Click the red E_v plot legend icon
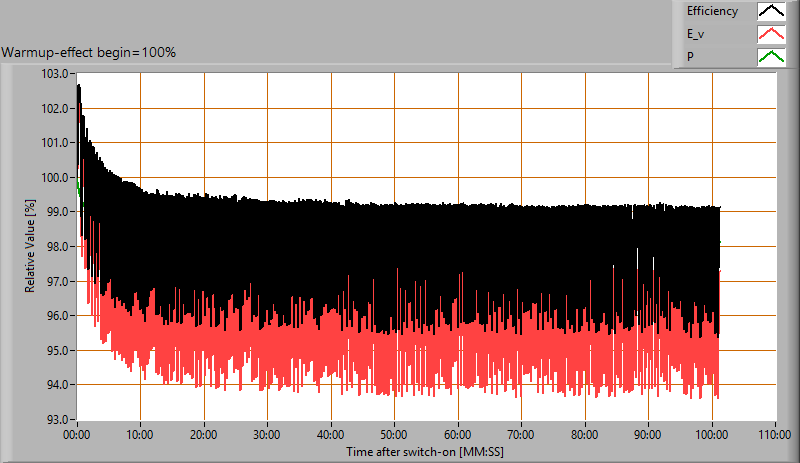This screenshot has height=463, width=800. 770,34
